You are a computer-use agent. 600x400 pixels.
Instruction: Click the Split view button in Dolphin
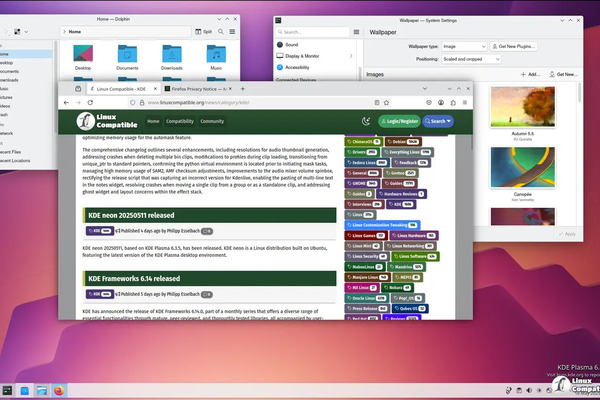[205, 32]
